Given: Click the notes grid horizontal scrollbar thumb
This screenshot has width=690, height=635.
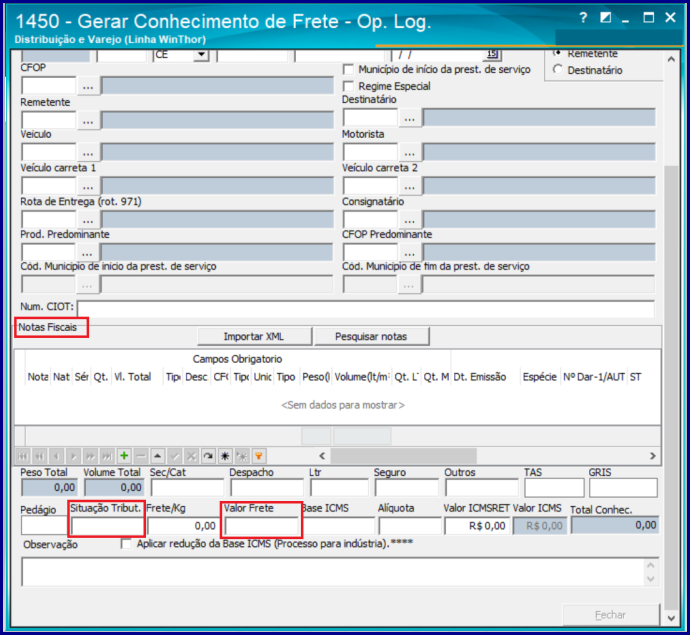Looking at the screenshot, I should [404, 456].
